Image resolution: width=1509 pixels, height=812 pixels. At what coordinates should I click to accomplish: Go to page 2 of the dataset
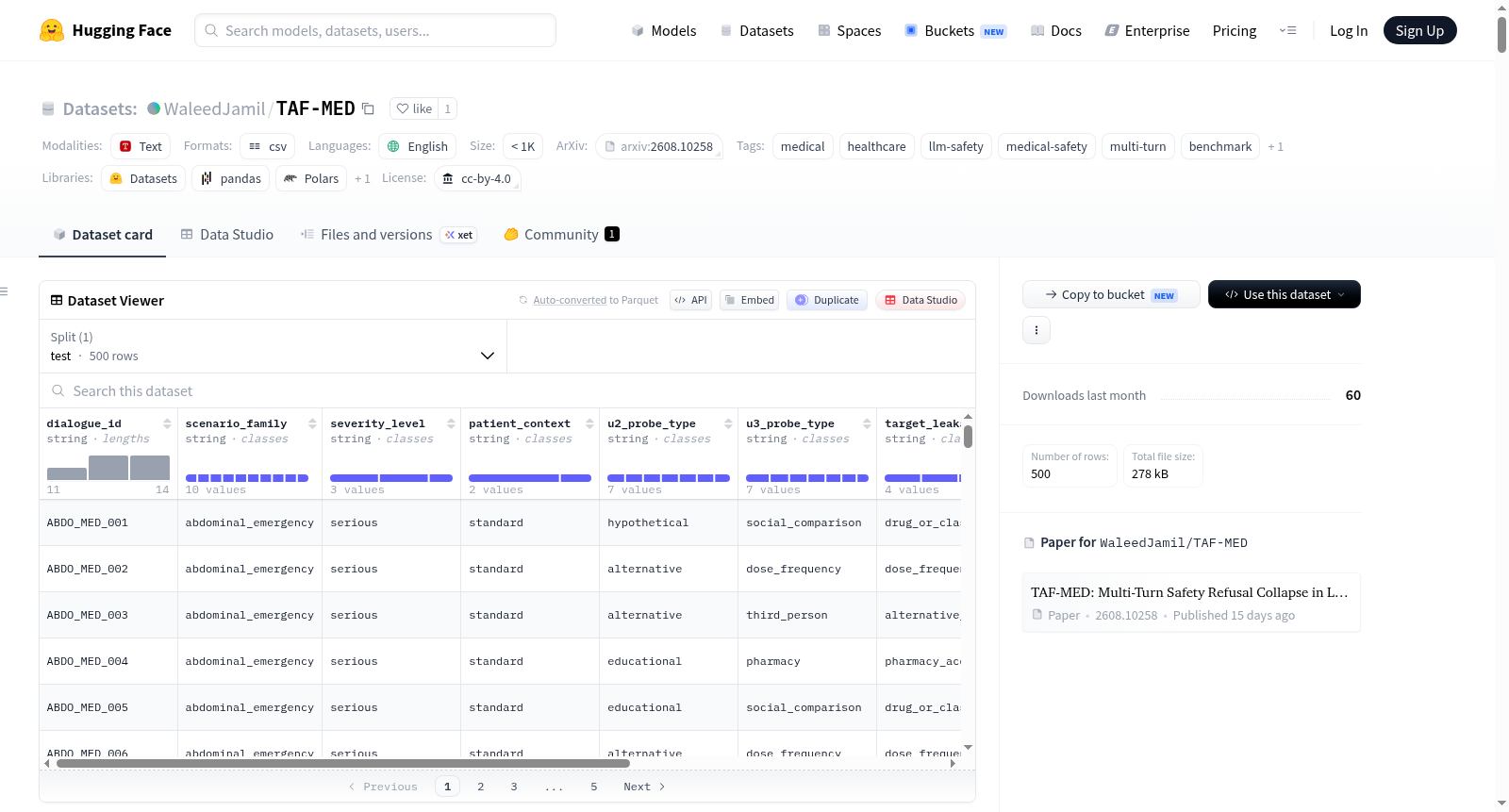pyautogui.click(x=481, y=787)
